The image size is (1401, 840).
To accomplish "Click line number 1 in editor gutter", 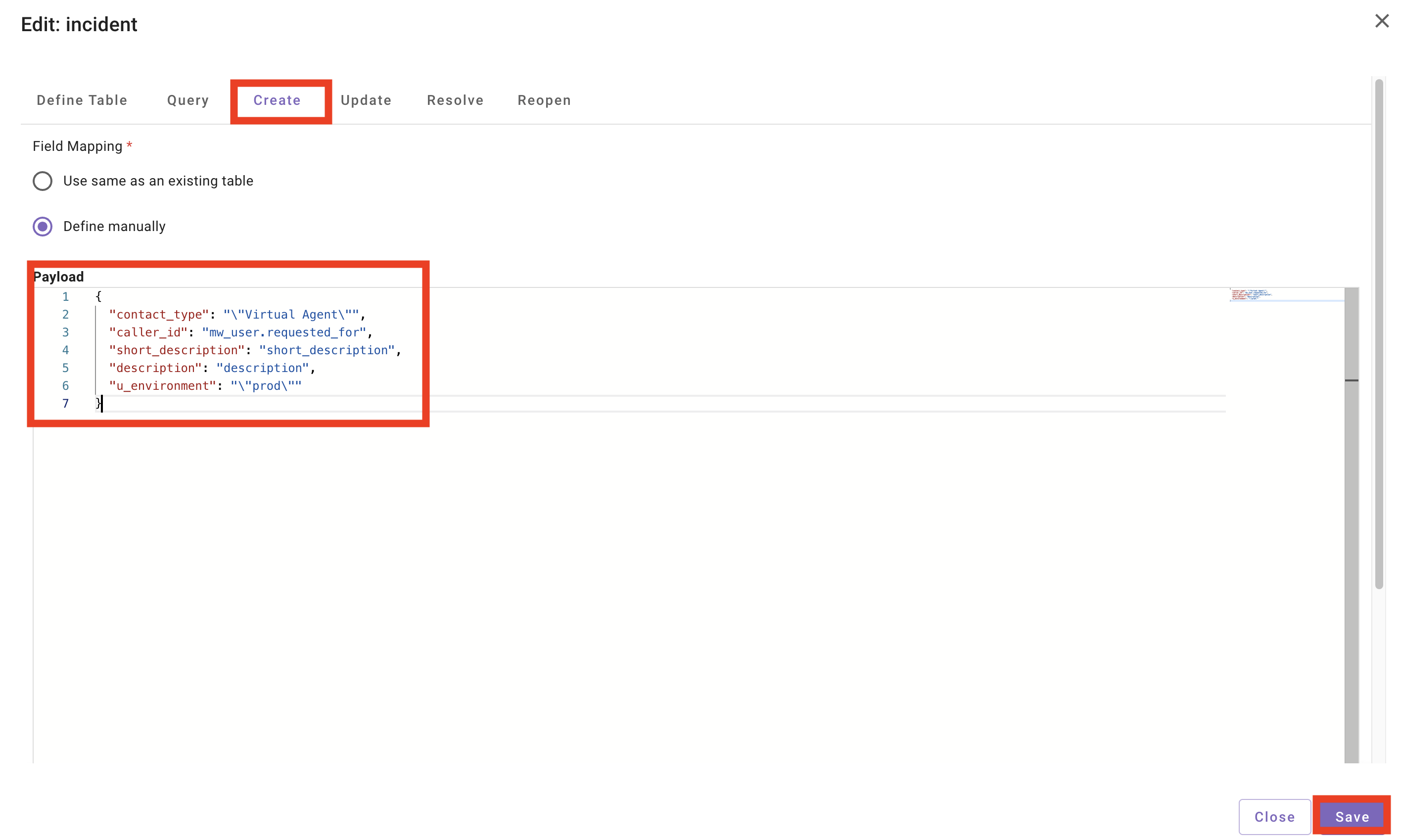I will click(x=66, y=297).
